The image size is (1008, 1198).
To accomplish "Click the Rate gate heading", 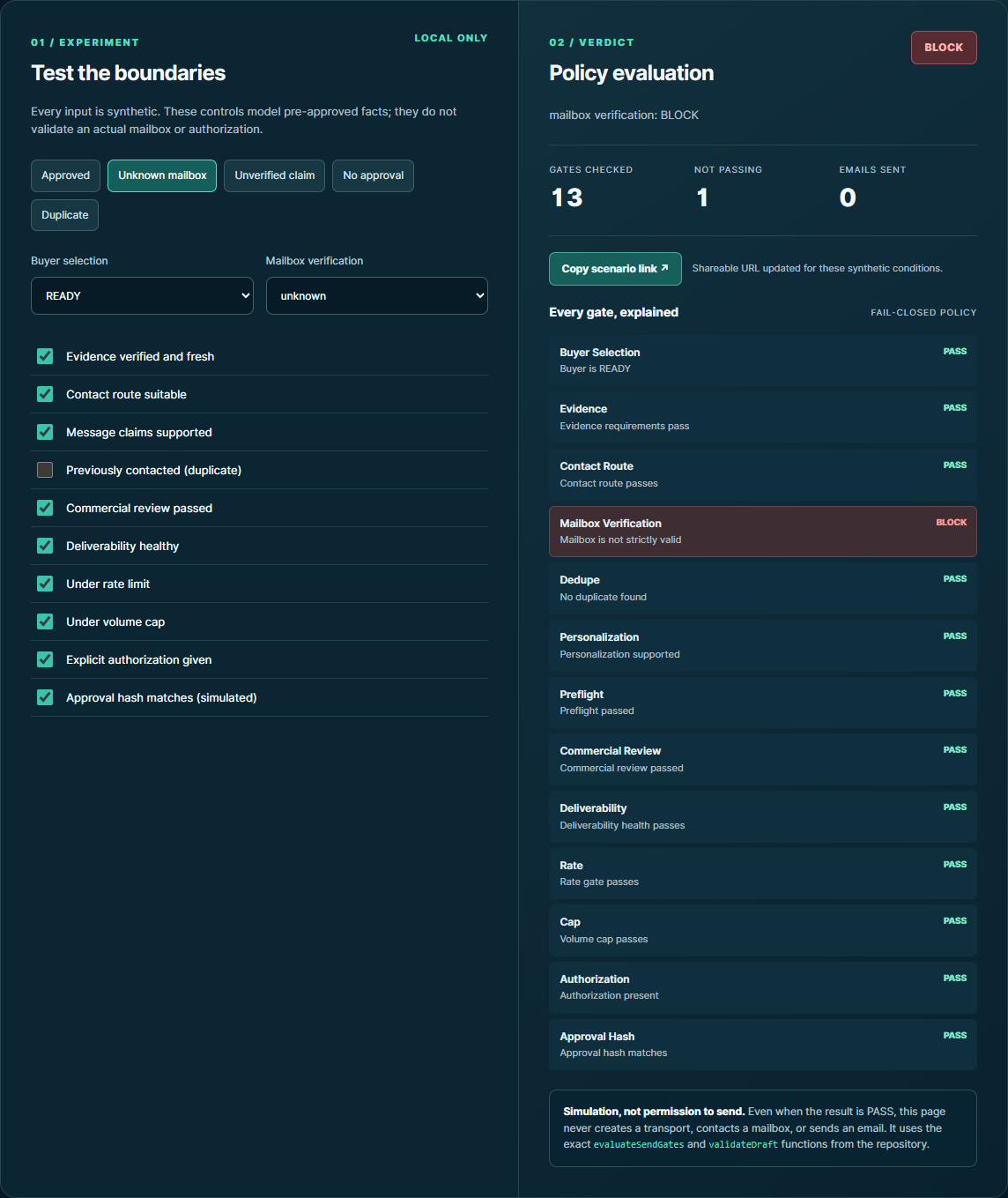I will [571, 866].
